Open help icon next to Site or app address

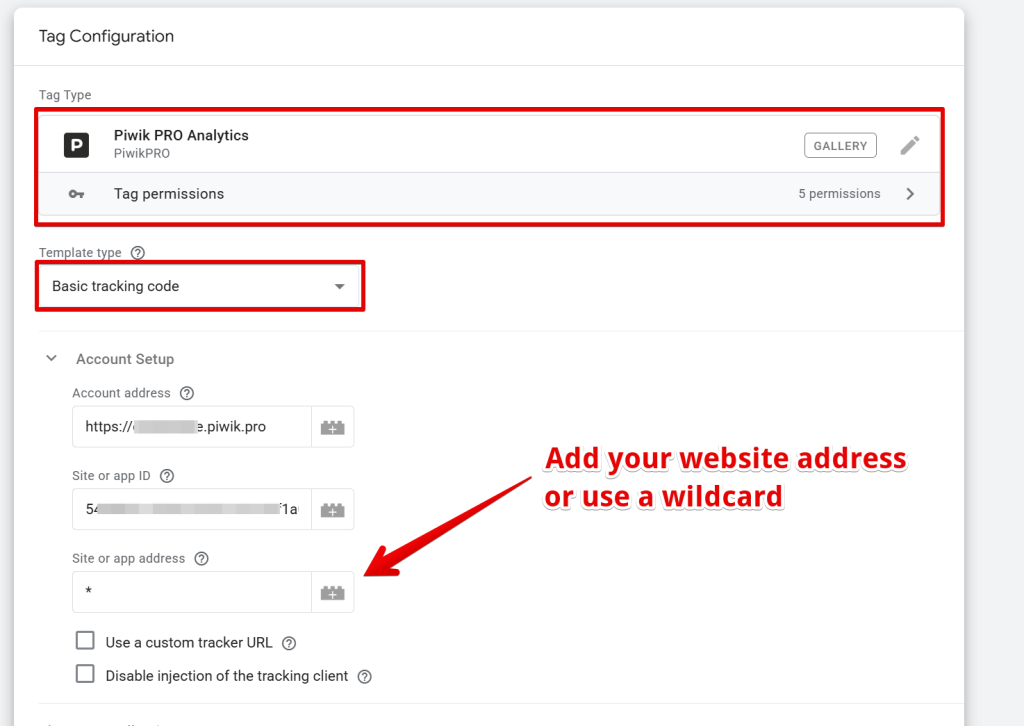pyautogui.click(x=202, y=559)
